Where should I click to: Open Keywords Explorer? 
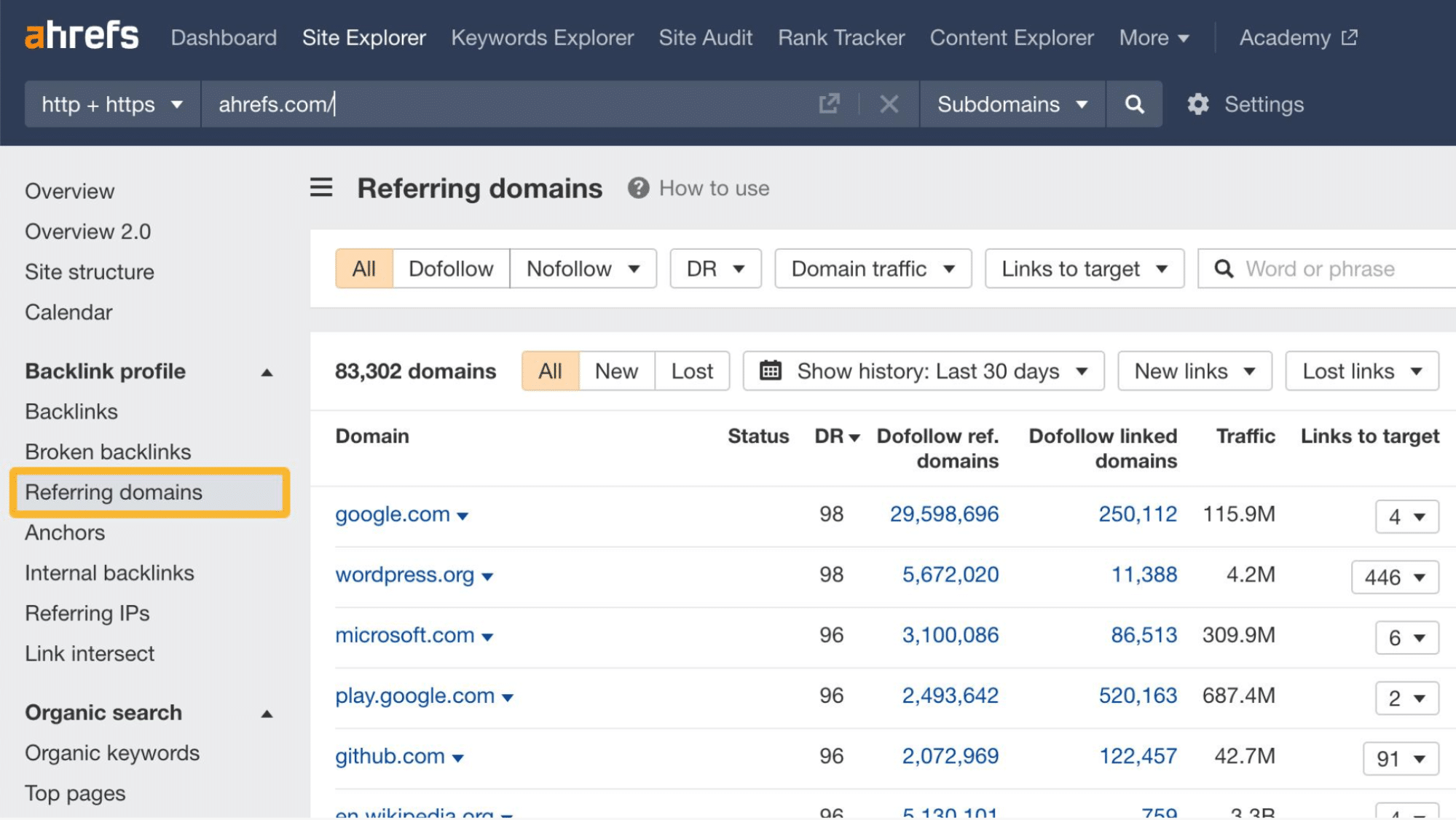[543, 37]
